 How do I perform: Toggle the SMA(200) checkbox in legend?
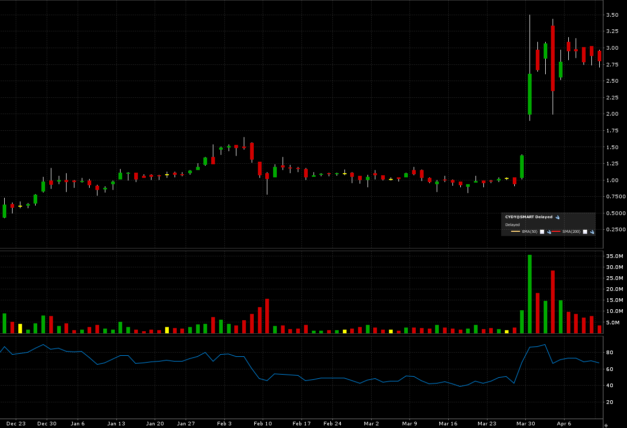(x=585, y=231)
